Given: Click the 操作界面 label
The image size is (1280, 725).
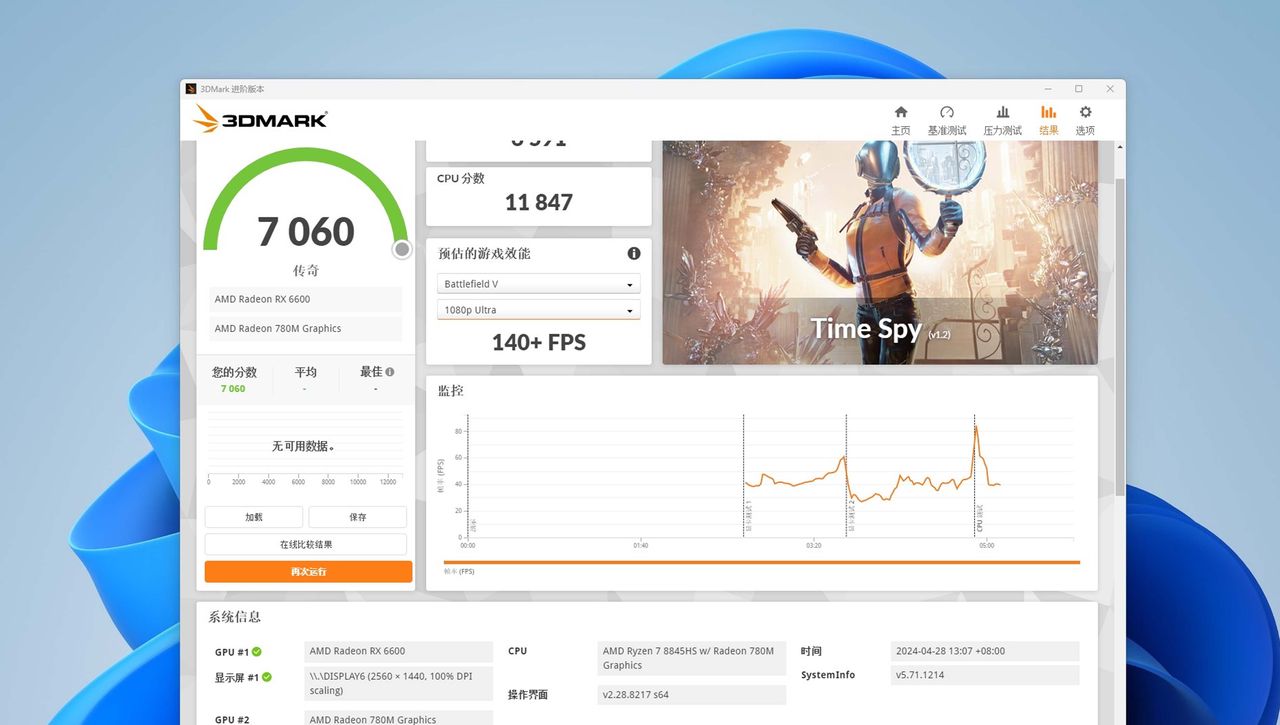Looking at the screenshot, I should [528, 695].
